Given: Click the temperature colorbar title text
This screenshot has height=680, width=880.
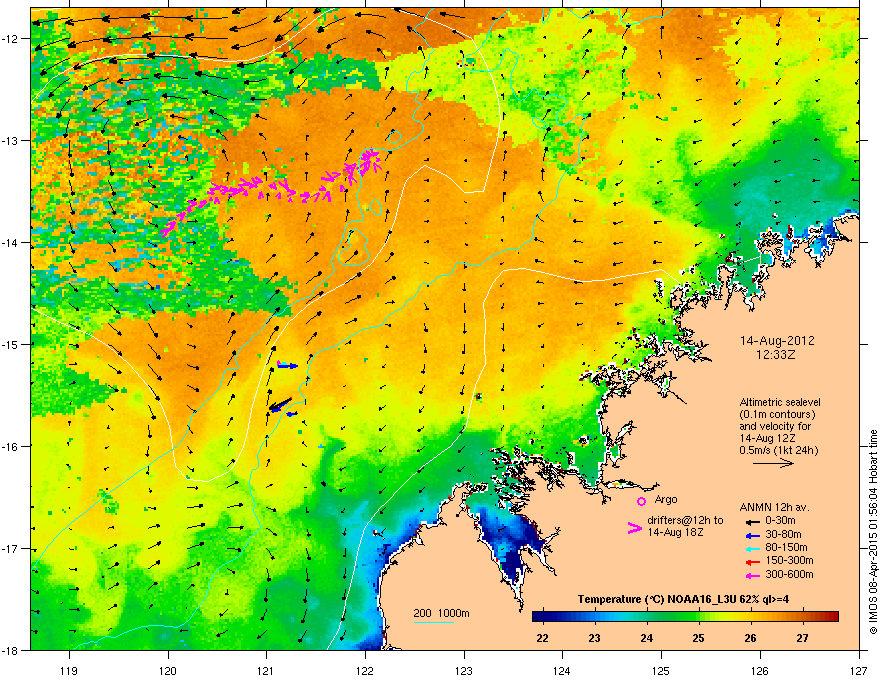Looking at the screenshot, I should point(683,599).
